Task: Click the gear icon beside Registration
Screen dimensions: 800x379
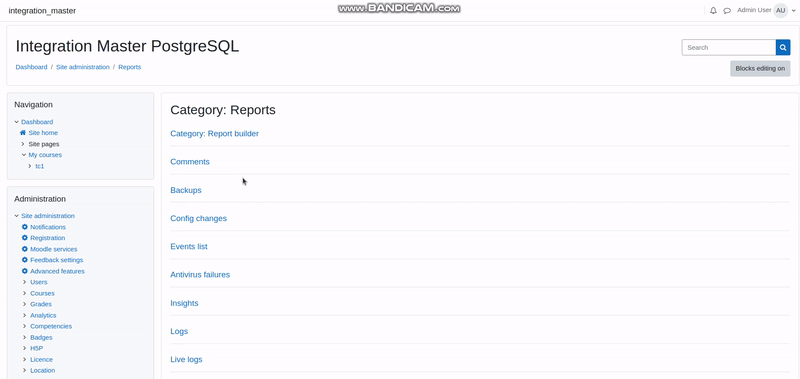Action: [x=24, y=238]
